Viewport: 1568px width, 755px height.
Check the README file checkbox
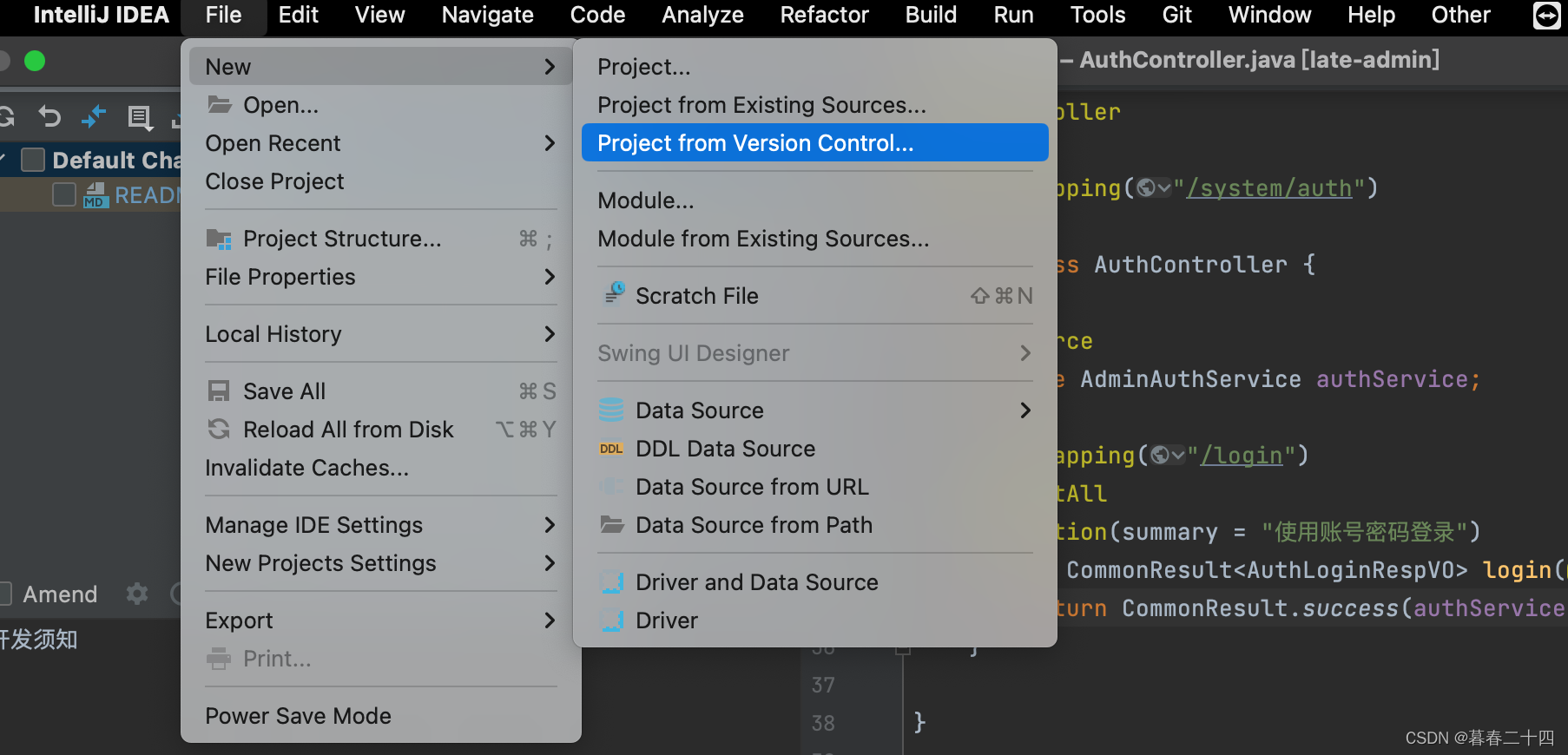tap(64, 194)
